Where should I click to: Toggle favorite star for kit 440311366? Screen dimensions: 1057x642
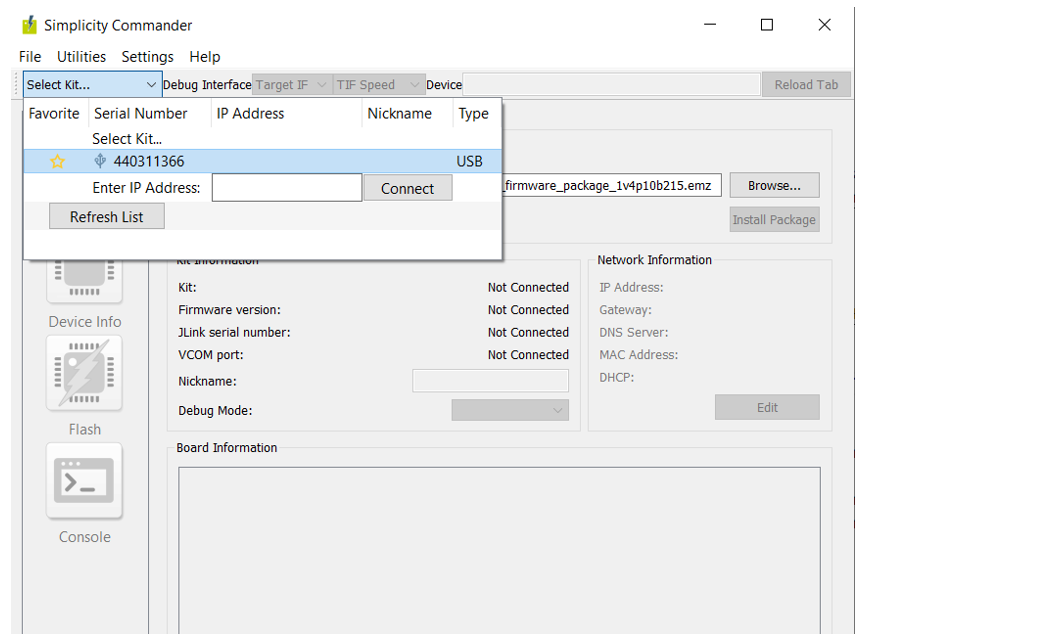57,161
